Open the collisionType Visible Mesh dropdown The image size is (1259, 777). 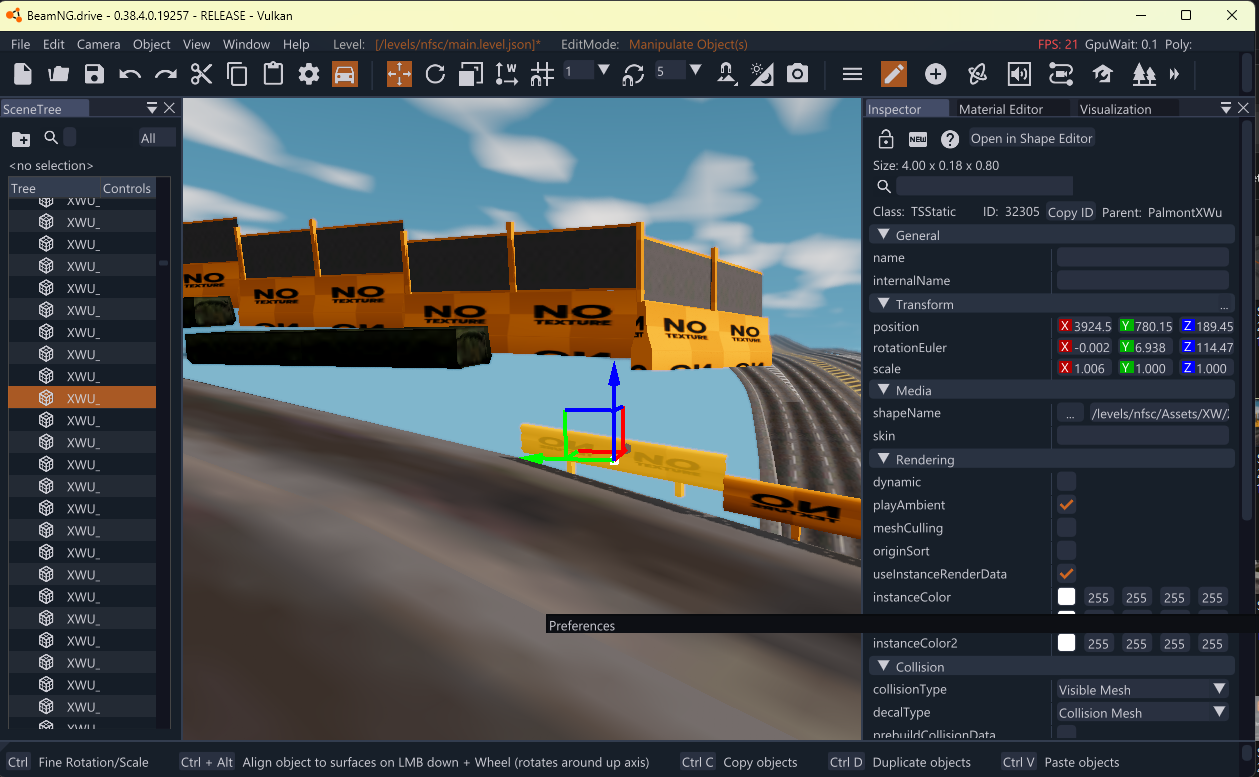(1143, 689)
